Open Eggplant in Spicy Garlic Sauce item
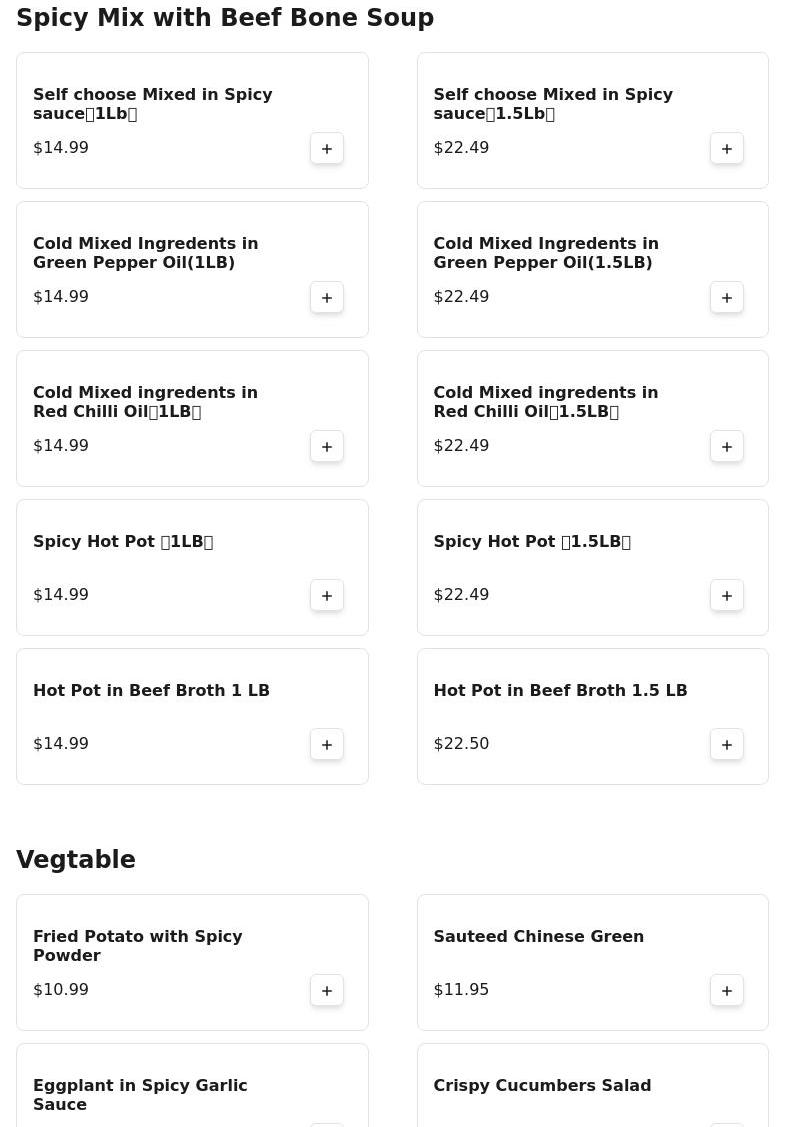Screen dimensions: 785x1127 140,1095
